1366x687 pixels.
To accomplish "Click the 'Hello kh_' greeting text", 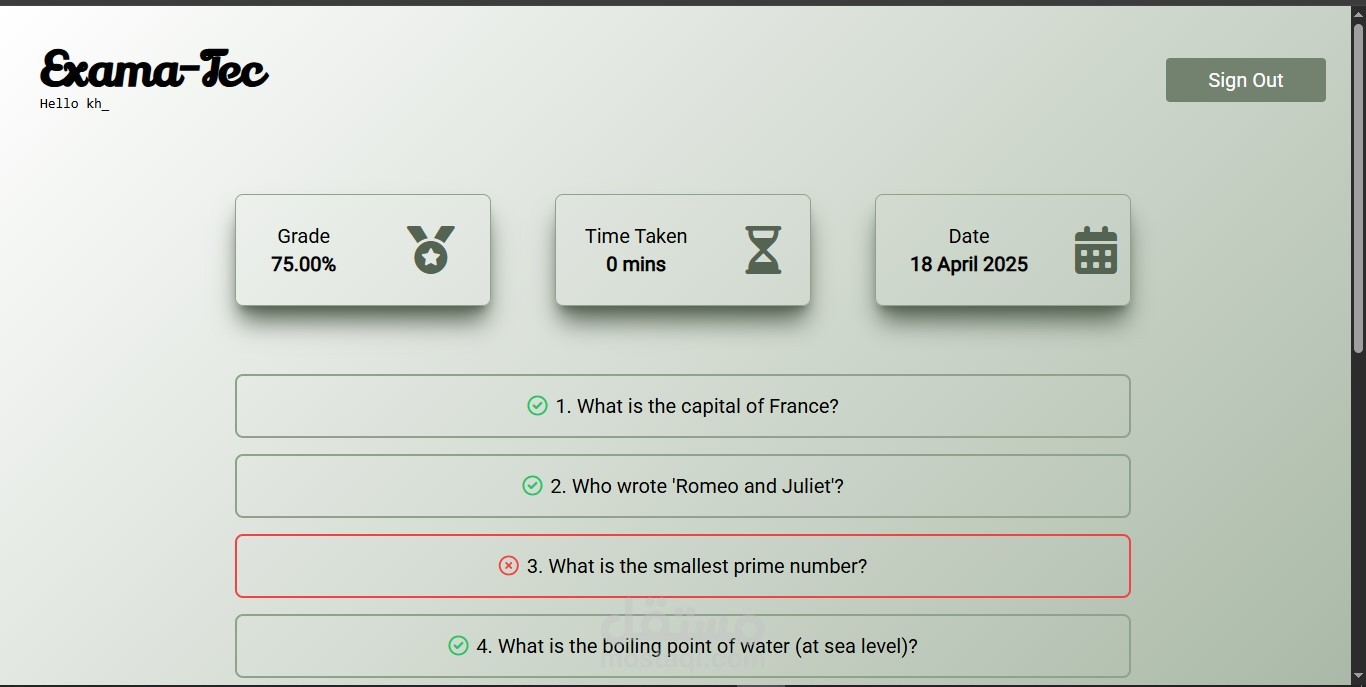I will coord(74,104).
